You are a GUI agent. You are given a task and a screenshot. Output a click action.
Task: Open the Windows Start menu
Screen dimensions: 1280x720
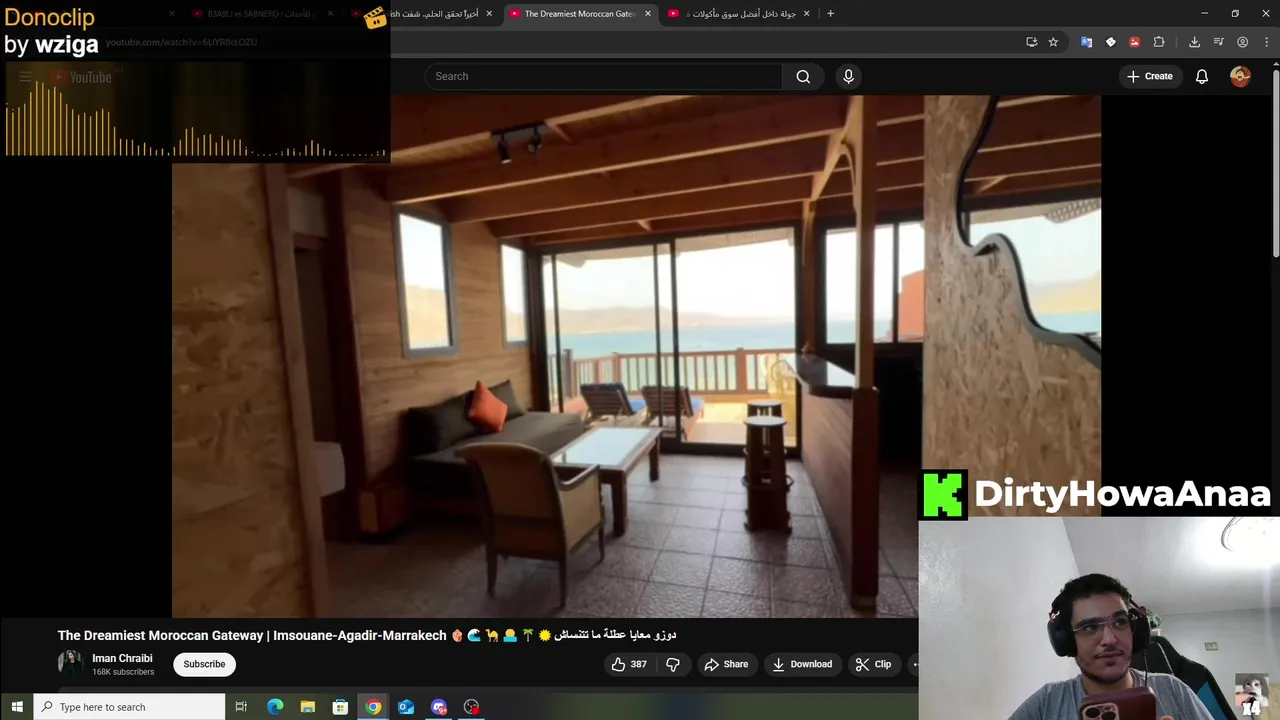click(x=17, y=706)
